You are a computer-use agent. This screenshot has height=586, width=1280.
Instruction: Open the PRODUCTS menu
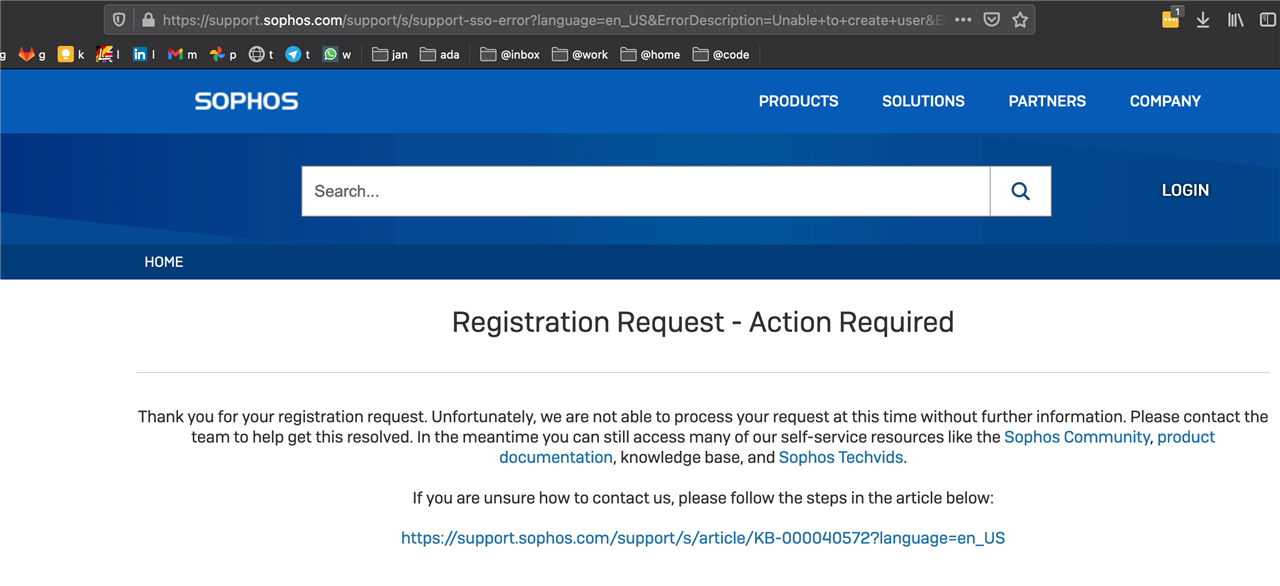(798, 101)
